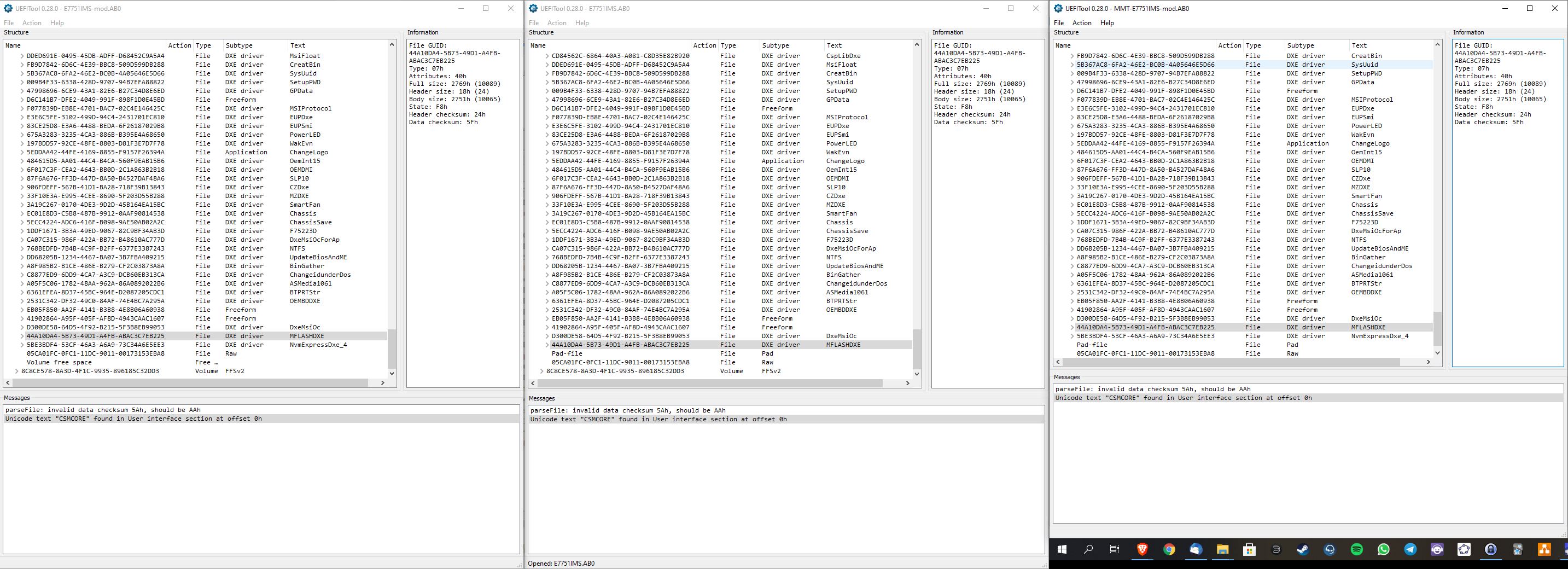Open Telegram from the taskbar
Screen dimensions: 1568x569
[1410, 549]
